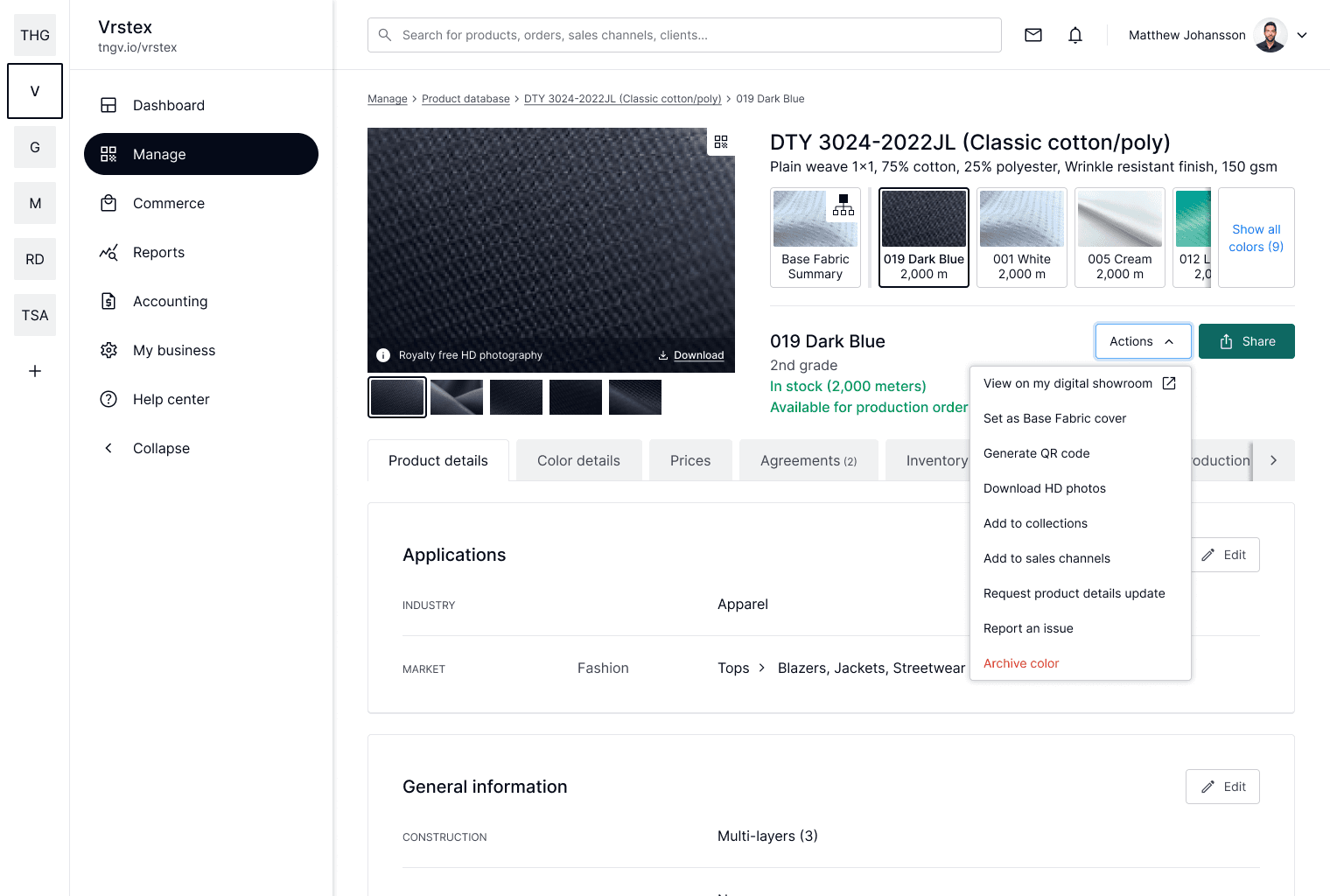The width and height of the screenshot is (1330, 896).
Task: Open the Prices tab
Action: (x=690, y=460)
